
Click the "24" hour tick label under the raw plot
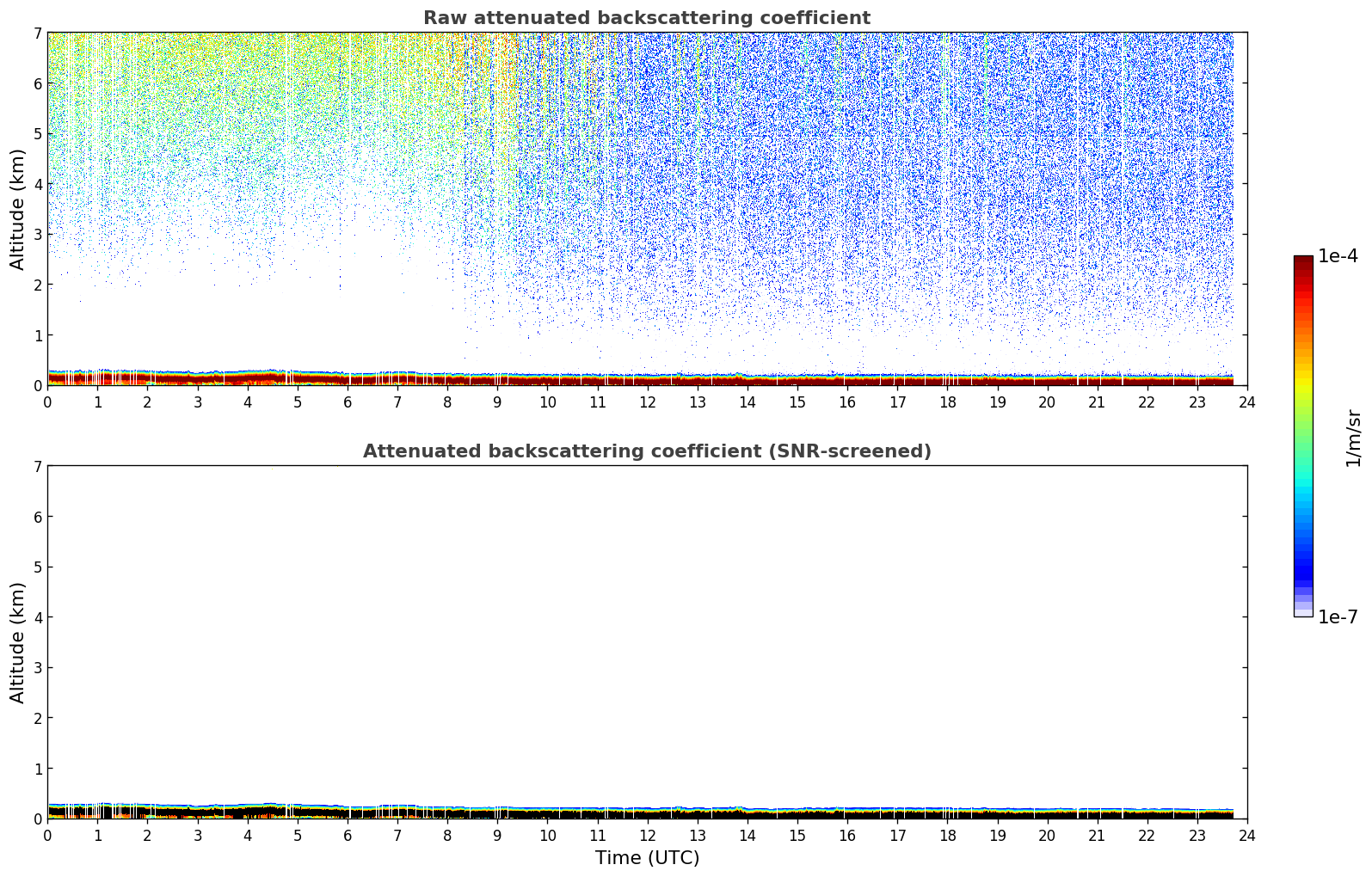coord(1247,402)
